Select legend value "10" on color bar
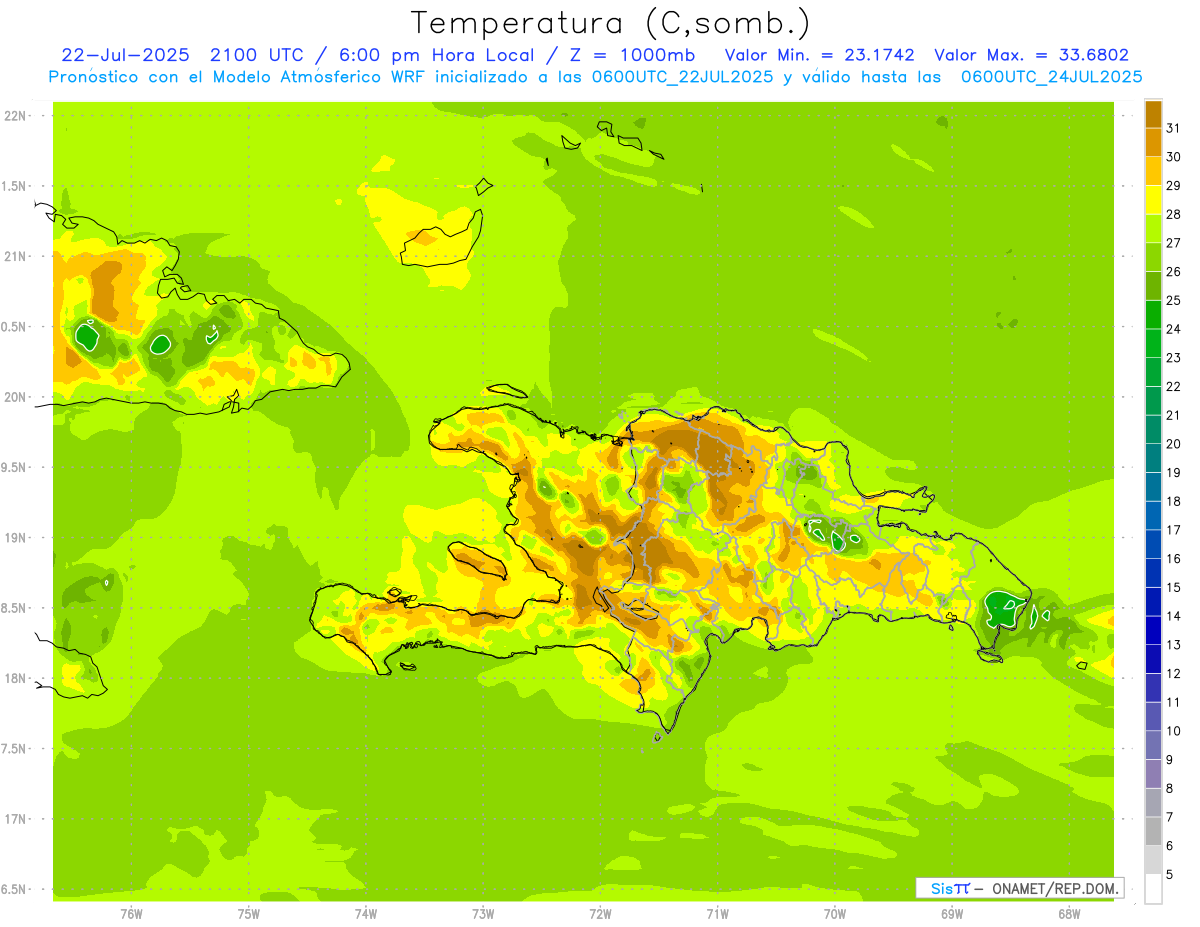The height and width of the screenshot is (927, 1200). [x=1173, y=731]
